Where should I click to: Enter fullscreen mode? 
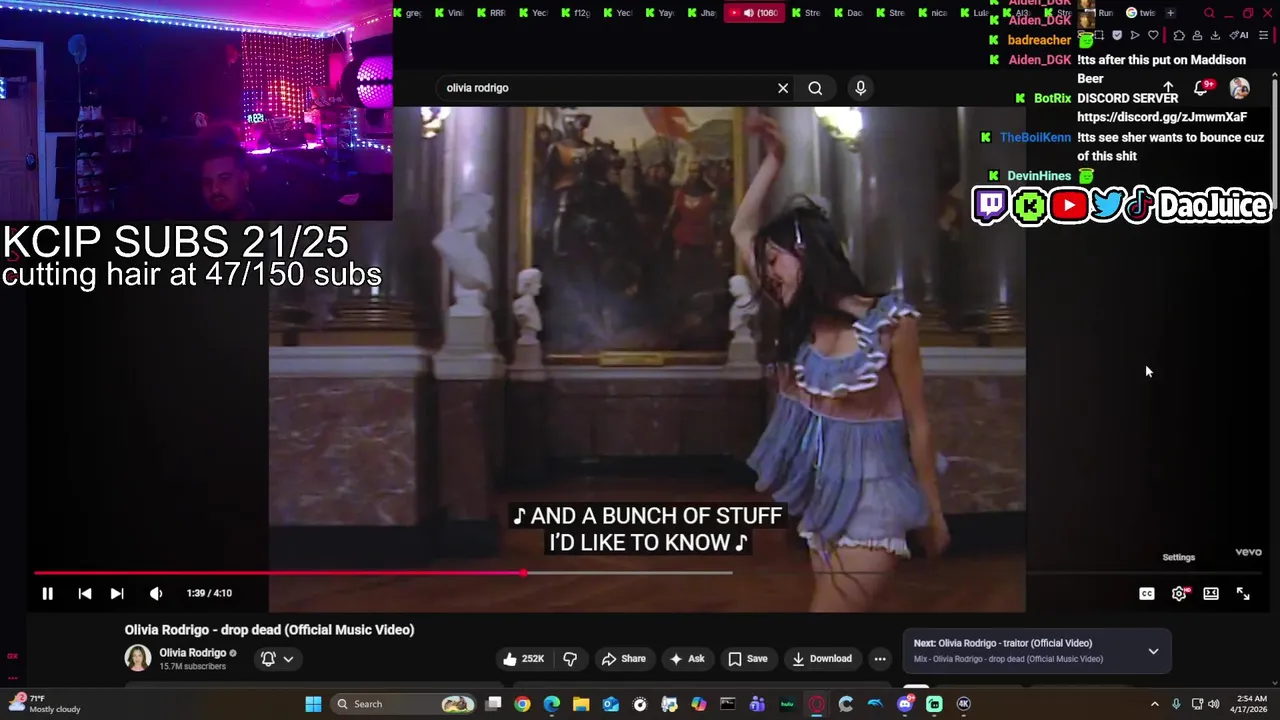point(1243,593)
